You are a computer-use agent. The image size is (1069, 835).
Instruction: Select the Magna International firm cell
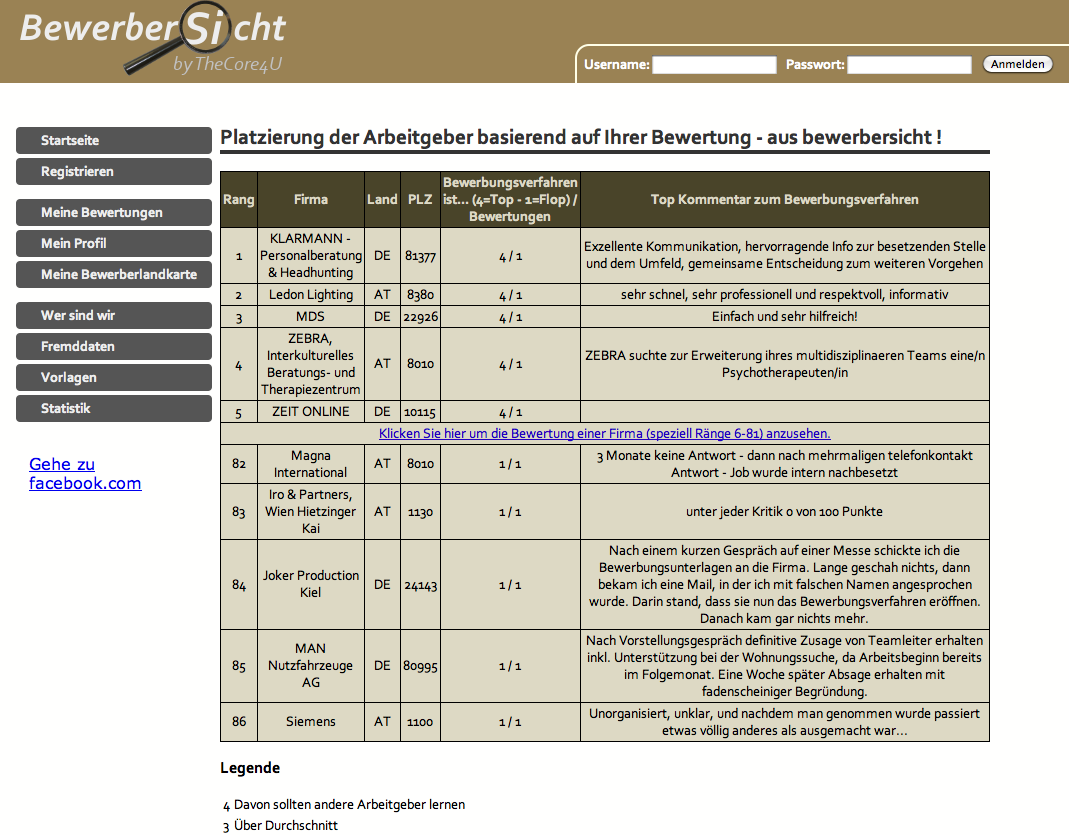pyautogui.click(x=311, y=464)
